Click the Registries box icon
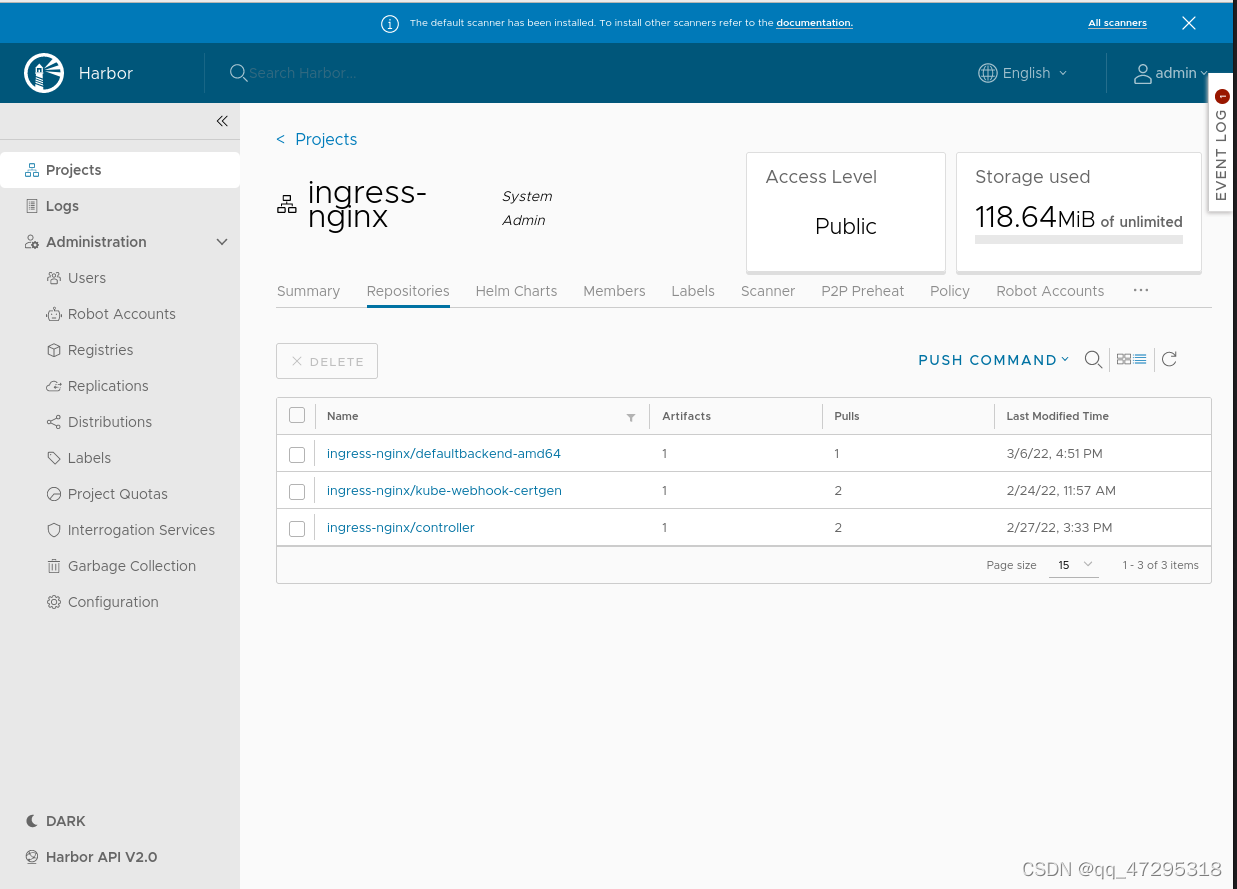The image size is (1237, 889). tap(54, 350)
